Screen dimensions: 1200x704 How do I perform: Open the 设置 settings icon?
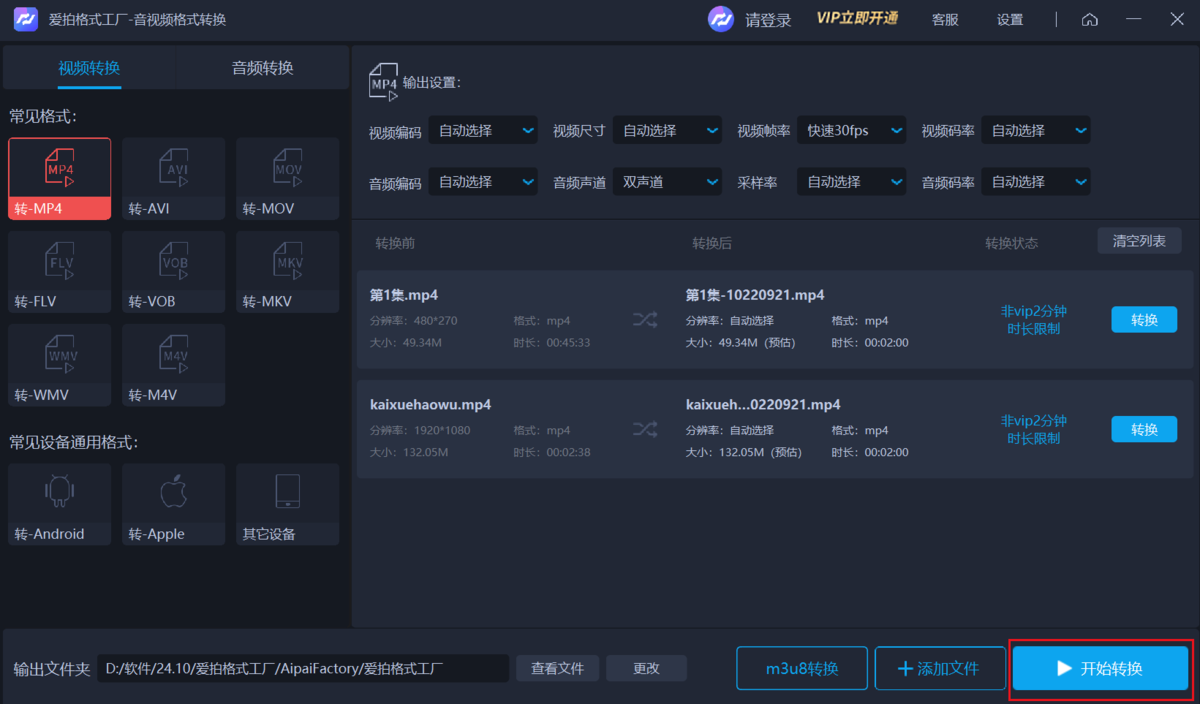1009,18
